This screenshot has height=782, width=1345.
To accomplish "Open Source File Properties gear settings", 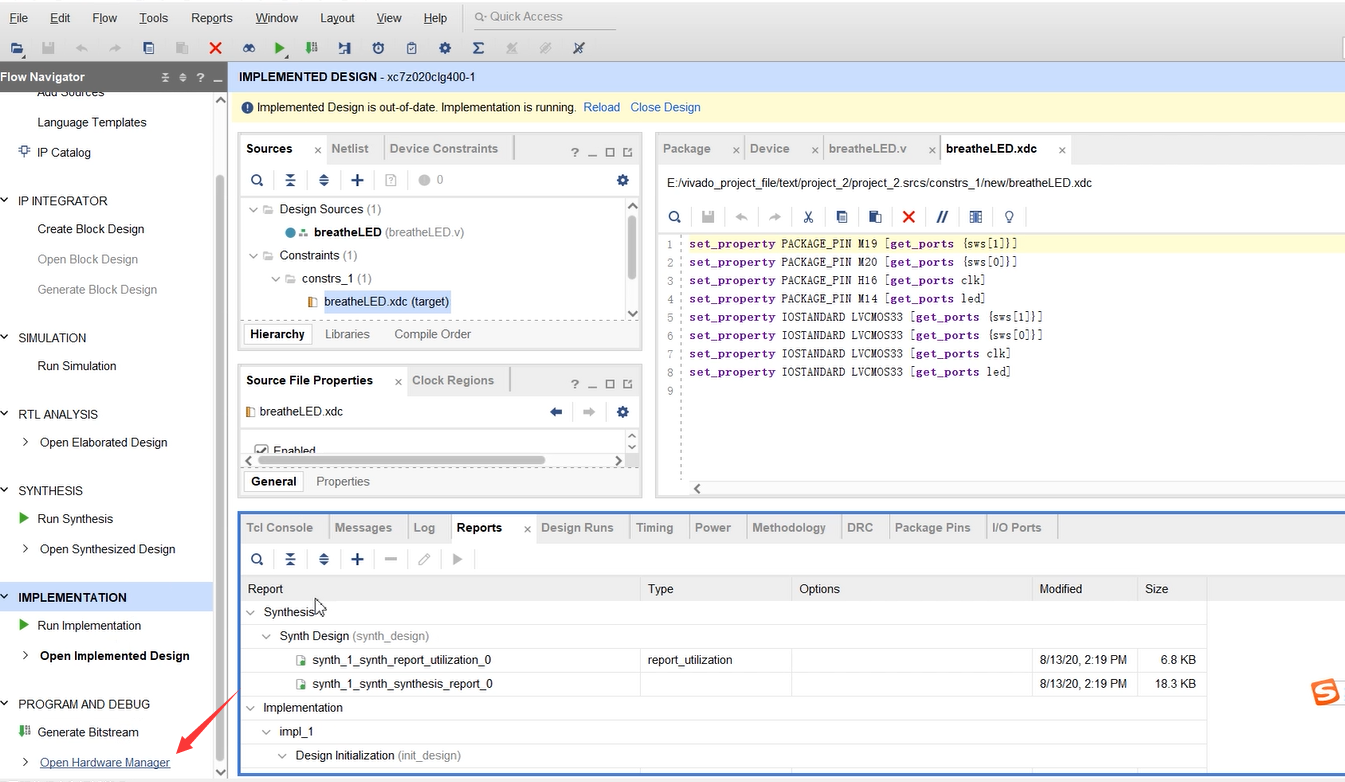I will point(623,412).
